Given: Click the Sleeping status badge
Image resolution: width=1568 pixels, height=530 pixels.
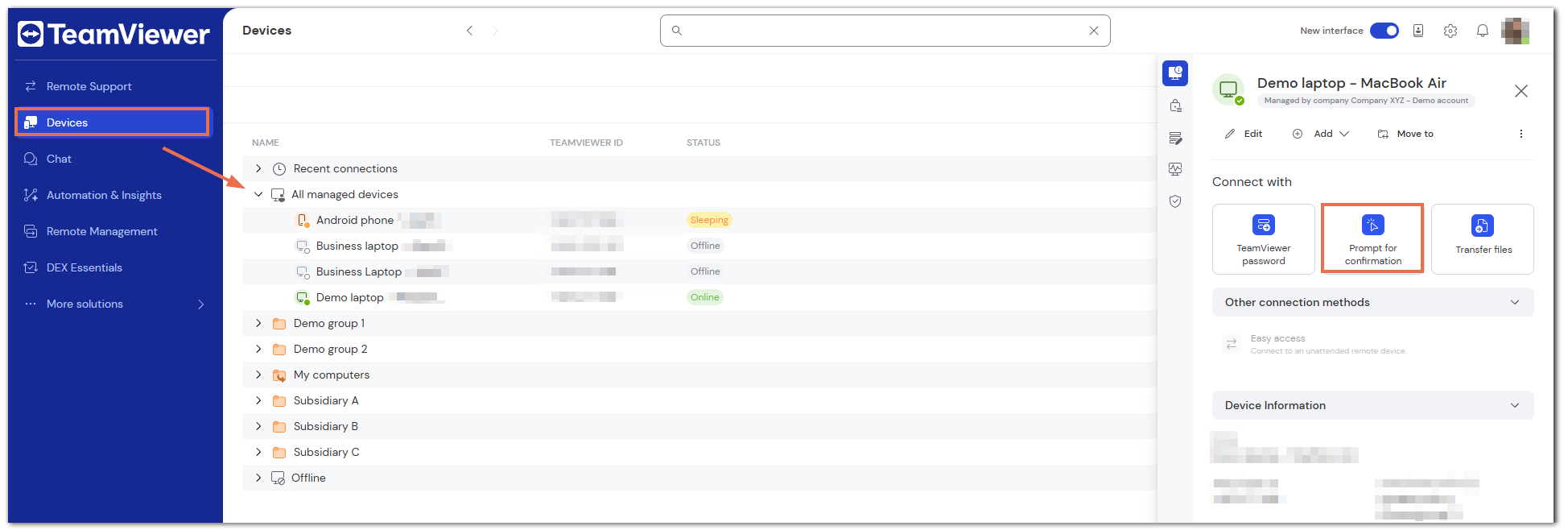Looking at the screenshot, I should pyautogui.click(x=708, y=220).
